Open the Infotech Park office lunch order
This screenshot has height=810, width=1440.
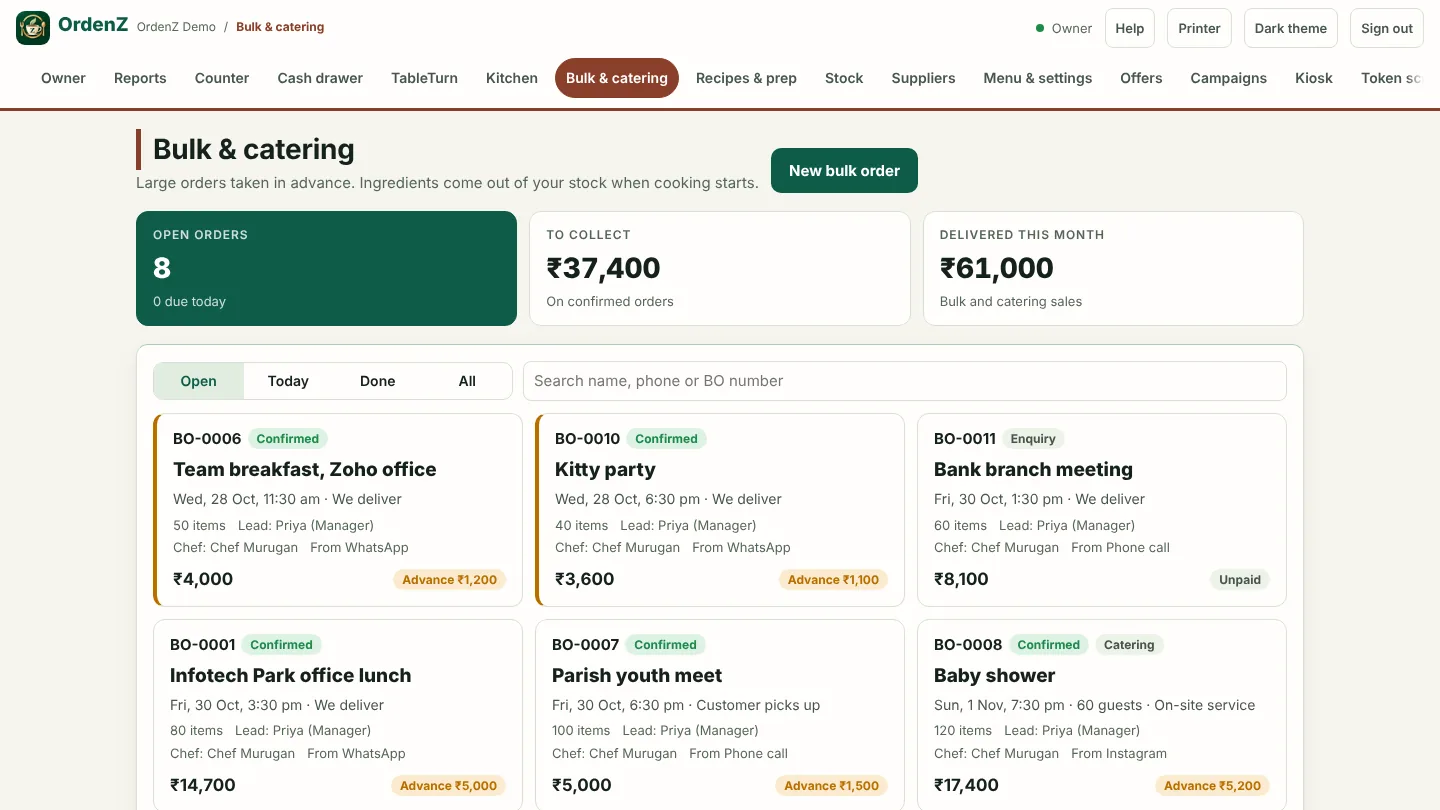338,714
